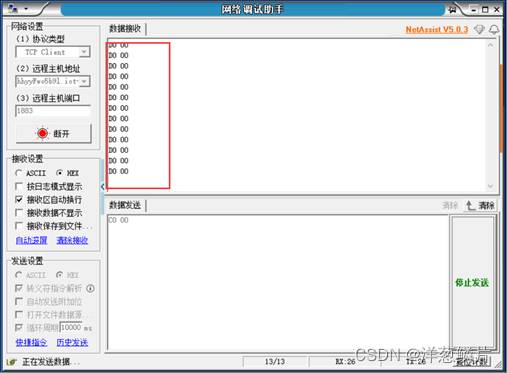
Task: Click the pin window icon in title bar
Action: tap(453, 9)
